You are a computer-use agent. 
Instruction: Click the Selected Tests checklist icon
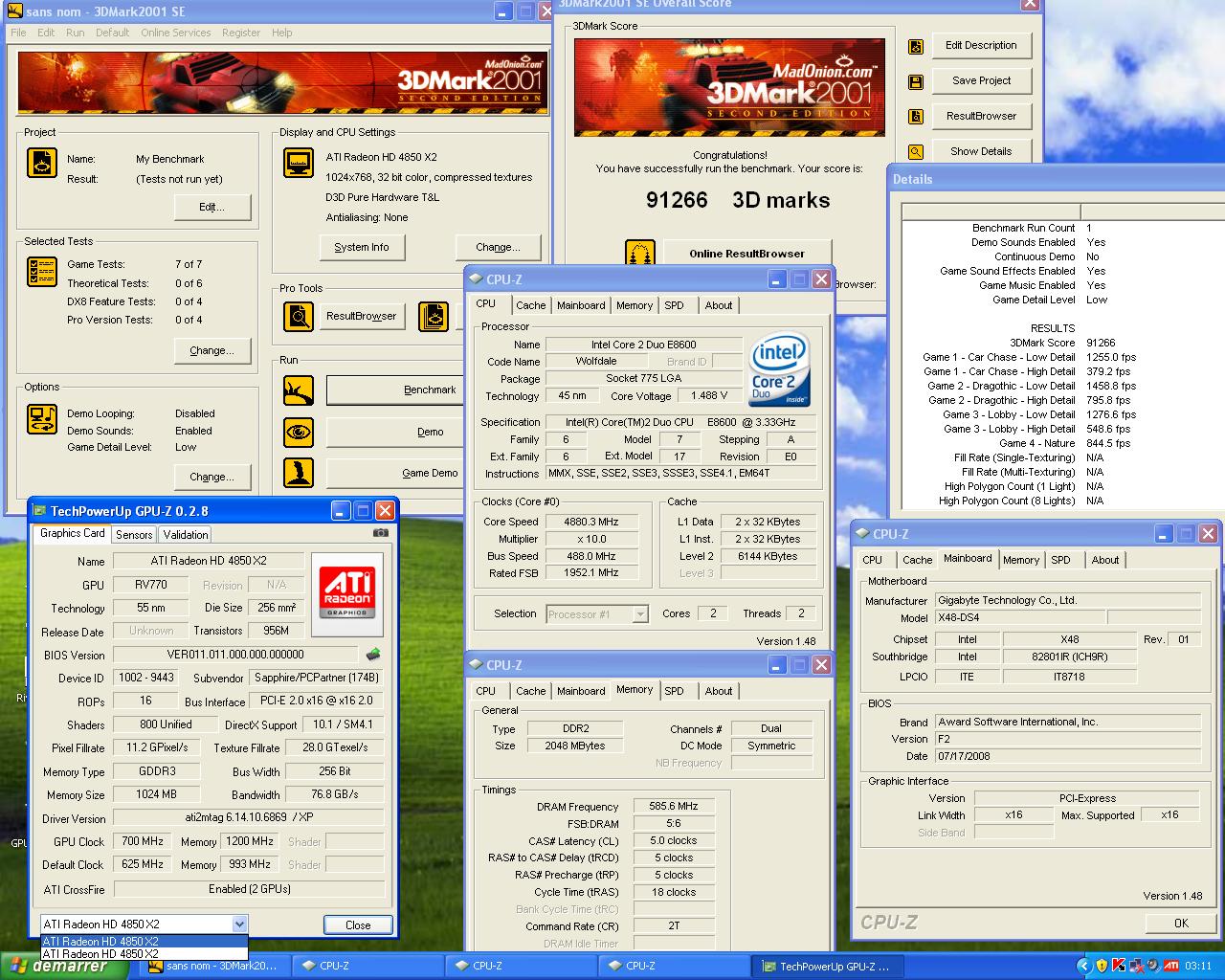[42, 272]
